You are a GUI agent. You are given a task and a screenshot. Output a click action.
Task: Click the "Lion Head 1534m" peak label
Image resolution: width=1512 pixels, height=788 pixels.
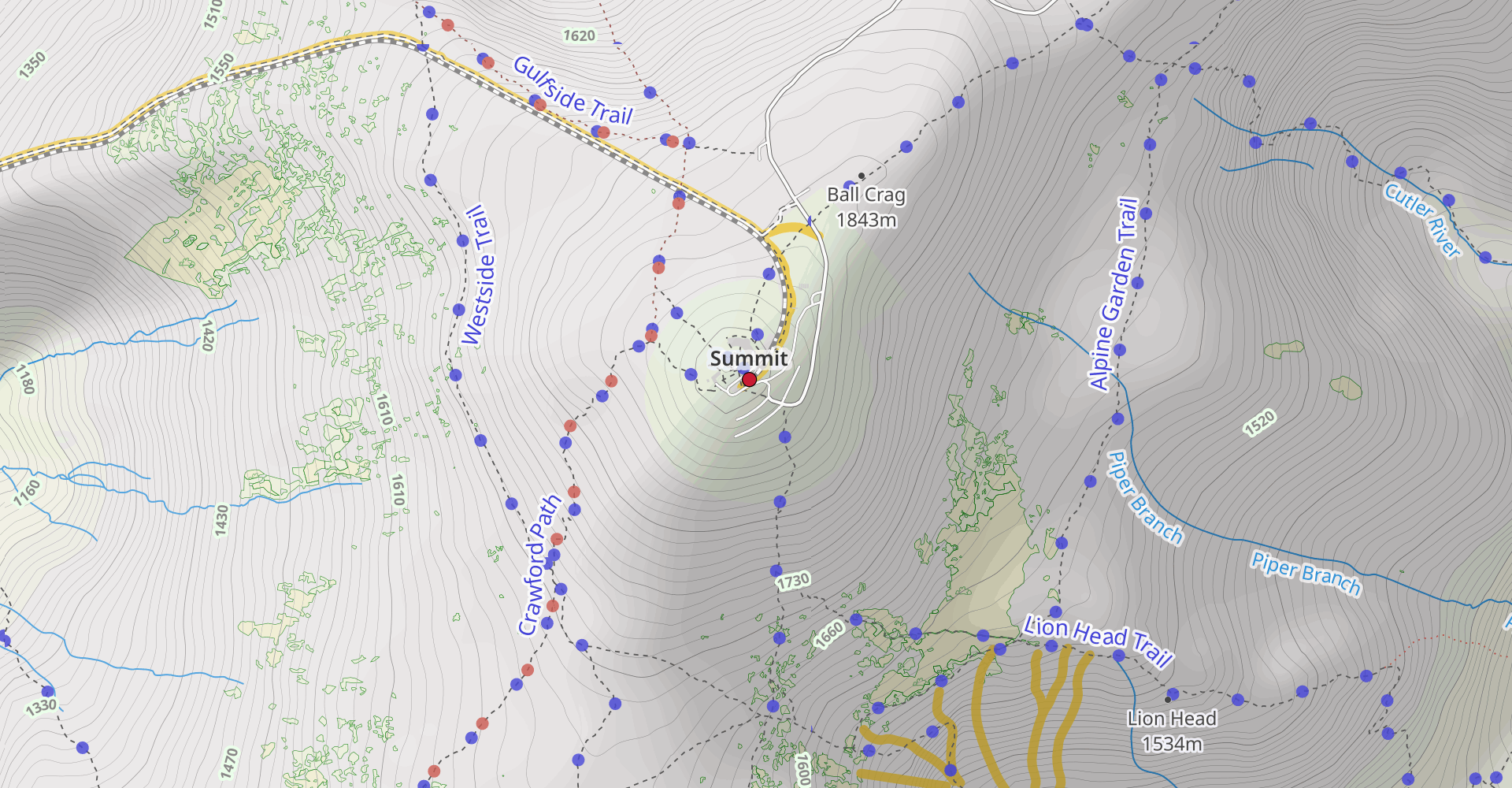[x=1172, y=730]
